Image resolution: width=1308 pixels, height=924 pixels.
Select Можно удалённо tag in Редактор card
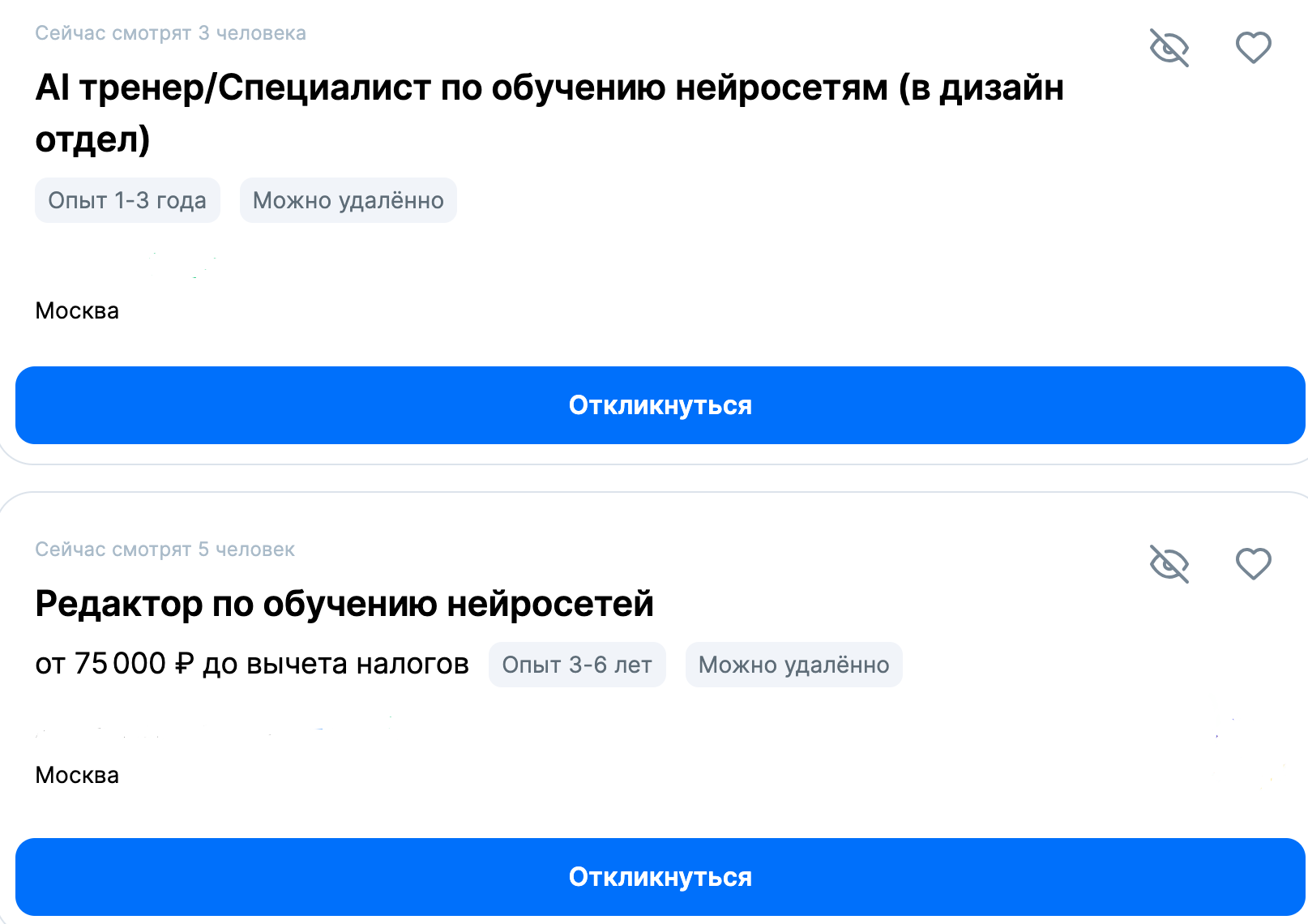click(794, 665)
